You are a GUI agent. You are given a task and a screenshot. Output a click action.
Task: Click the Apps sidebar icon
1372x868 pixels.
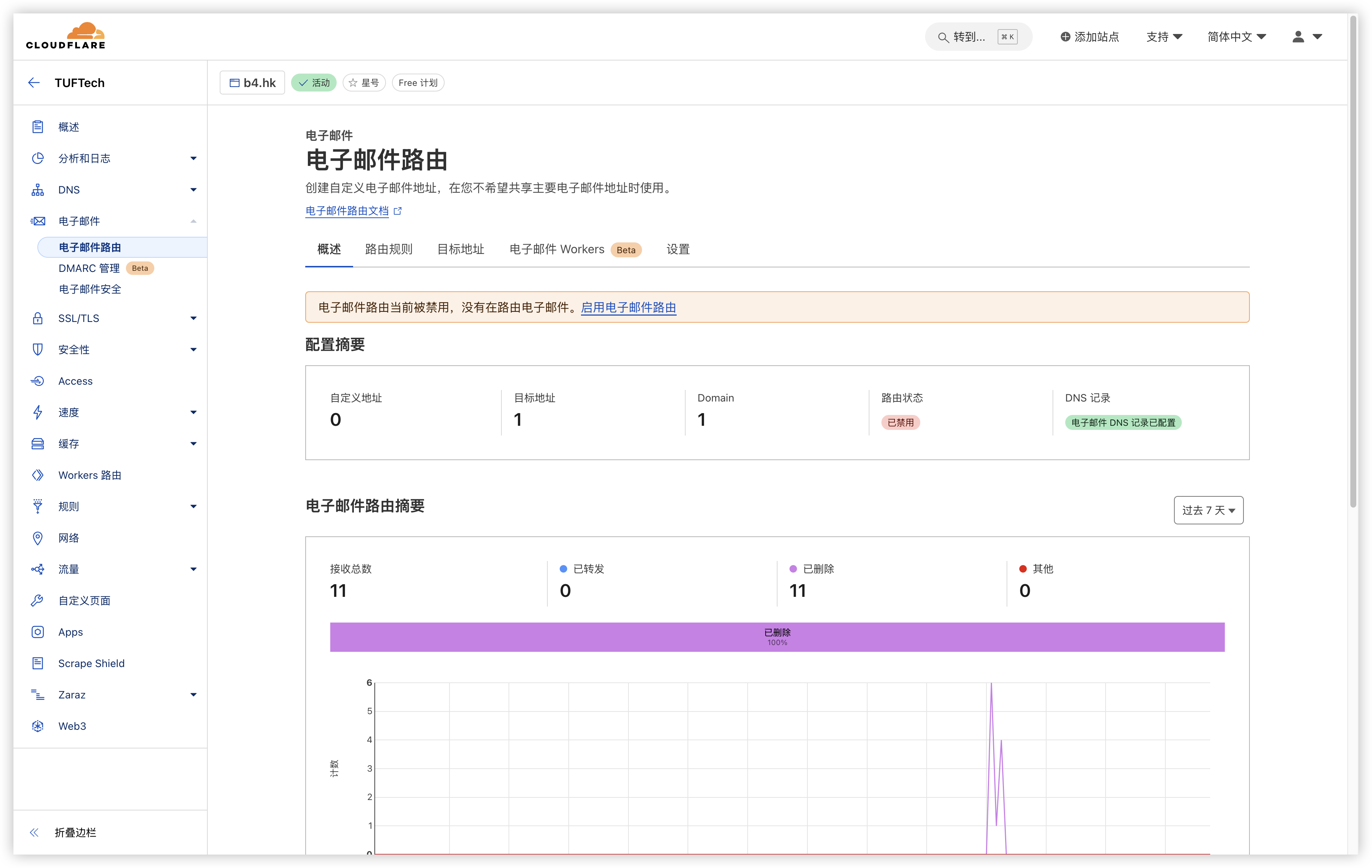[38, 632]
